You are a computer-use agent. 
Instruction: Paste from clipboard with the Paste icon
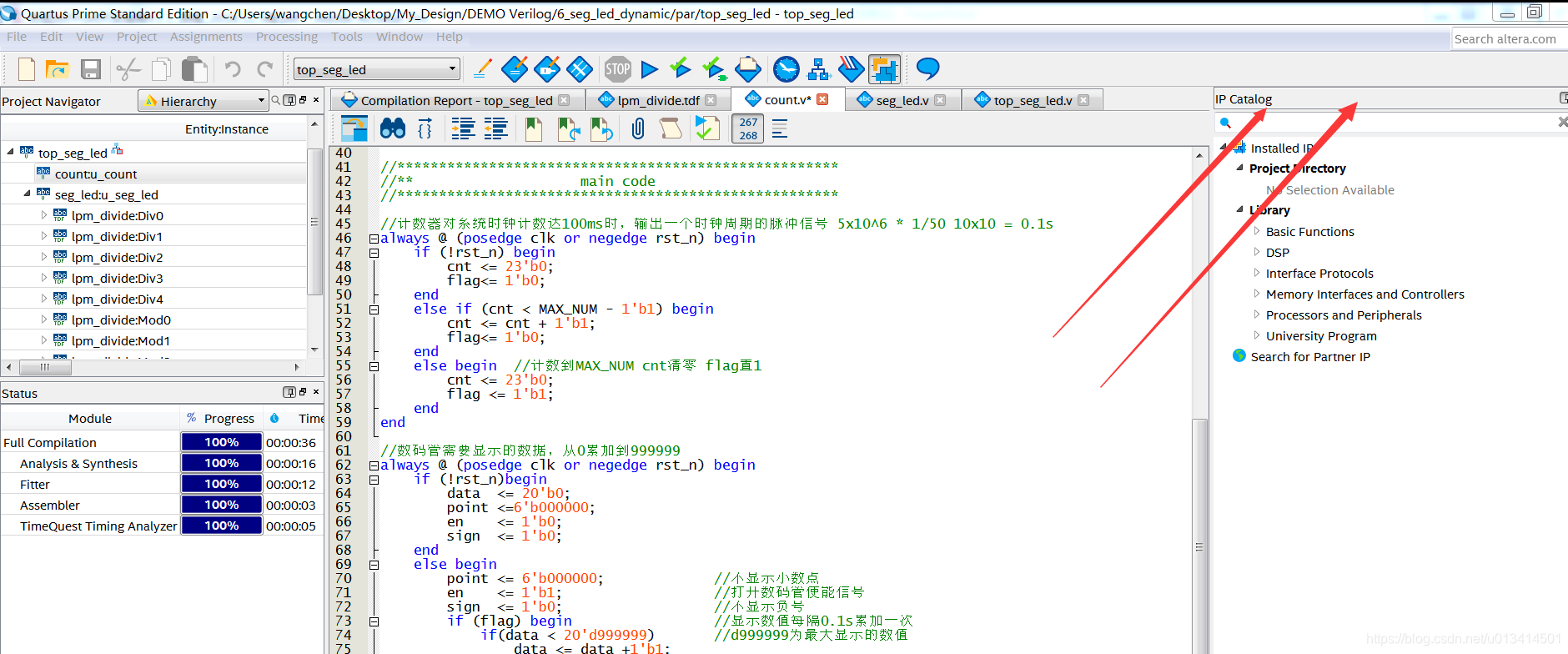pyautogui.click(x=194, y=69)
